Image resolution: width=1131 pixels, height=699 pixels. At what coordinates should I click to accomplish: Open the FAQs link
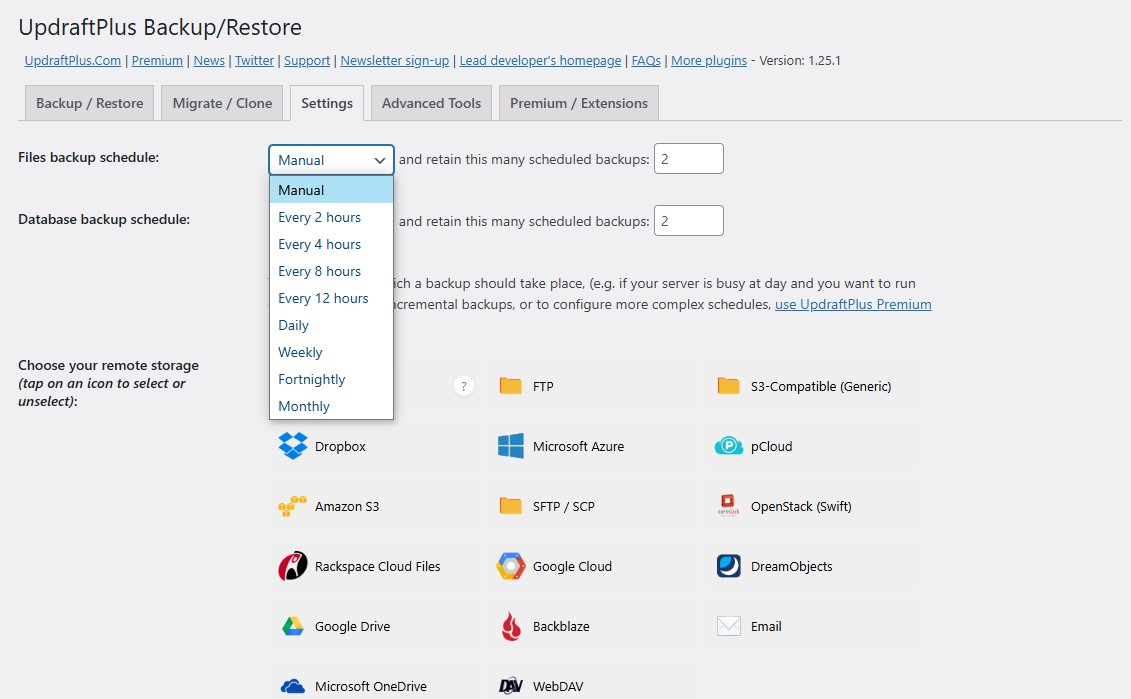[x=646, y=61]
